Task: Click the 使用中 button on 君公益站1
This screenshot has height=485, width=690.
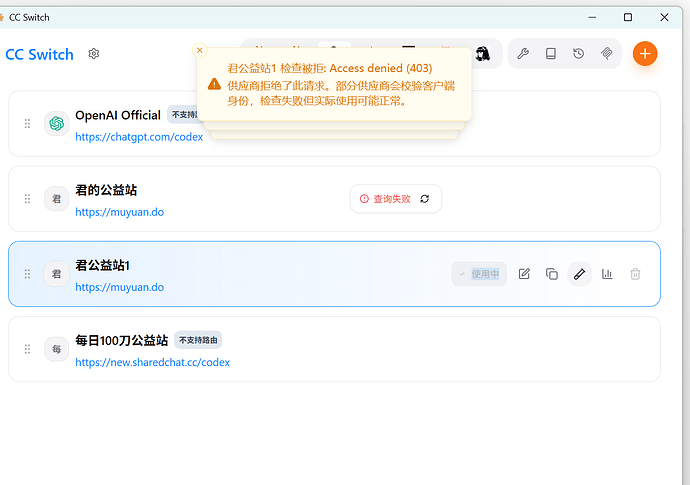Action: (479, 274)
